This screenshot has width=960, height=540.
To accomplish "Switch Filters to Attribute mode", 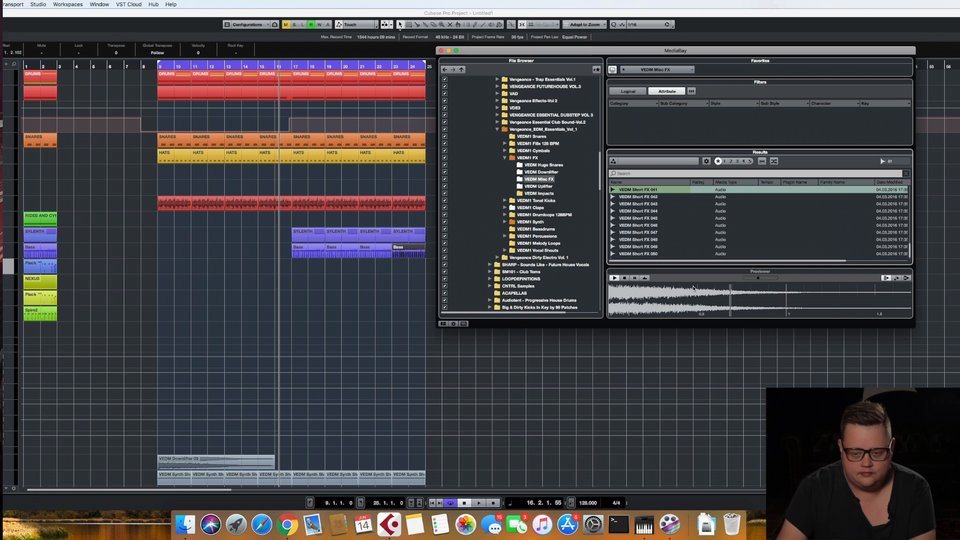I will [667, 91].
